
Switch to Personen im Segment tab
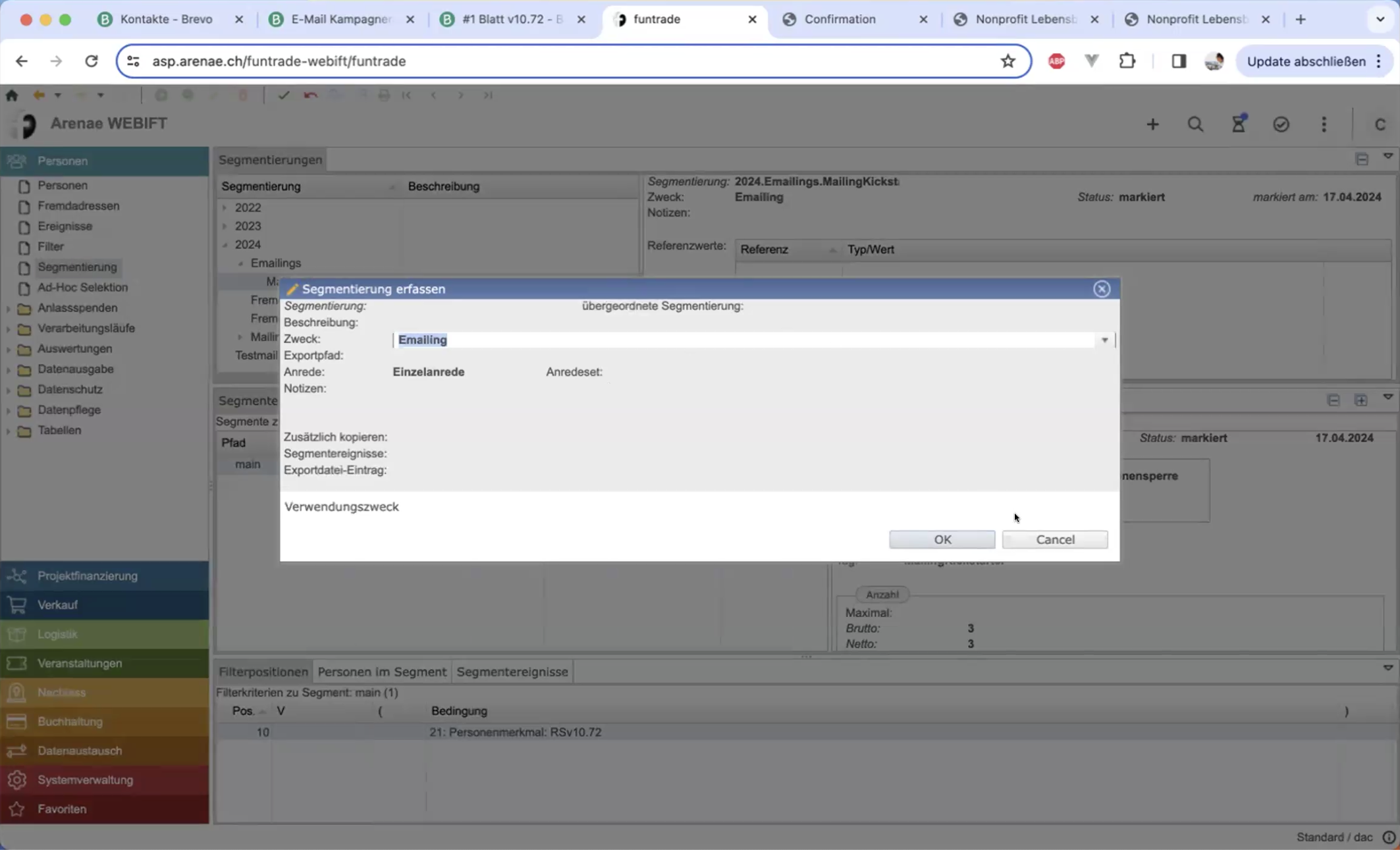coord(382,672)
